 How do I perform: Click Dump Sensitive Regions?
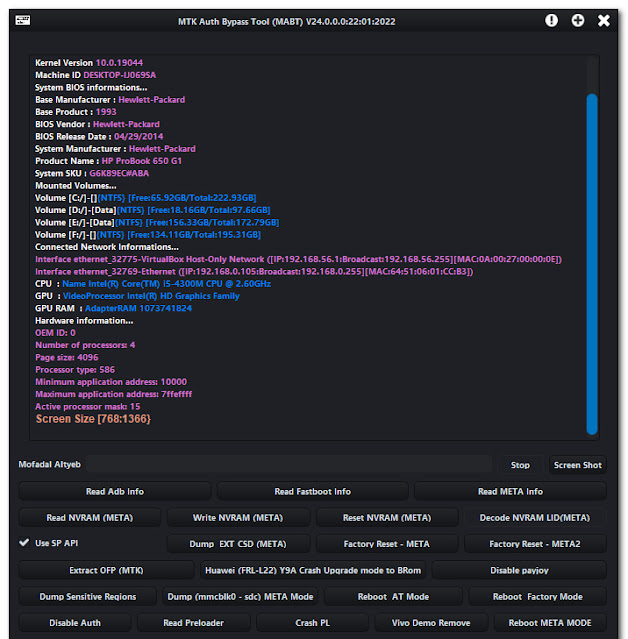pos(88,597)
